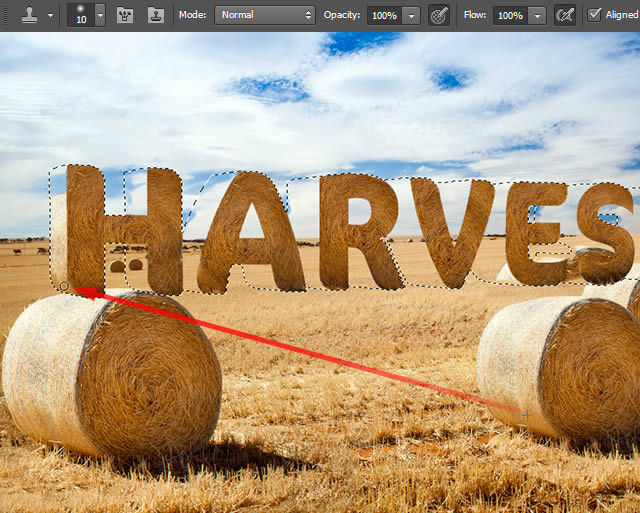
Task: Click the Flow label text
Action: click(x=475, y=15)
